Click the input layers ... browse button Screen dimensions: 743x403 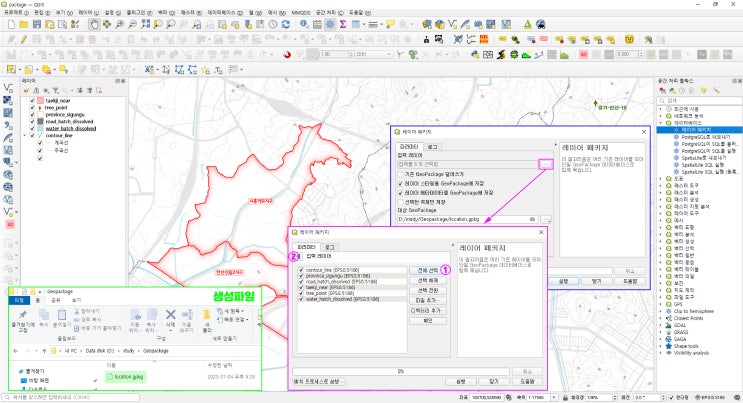pyautogui.click(x=546, y=164)
